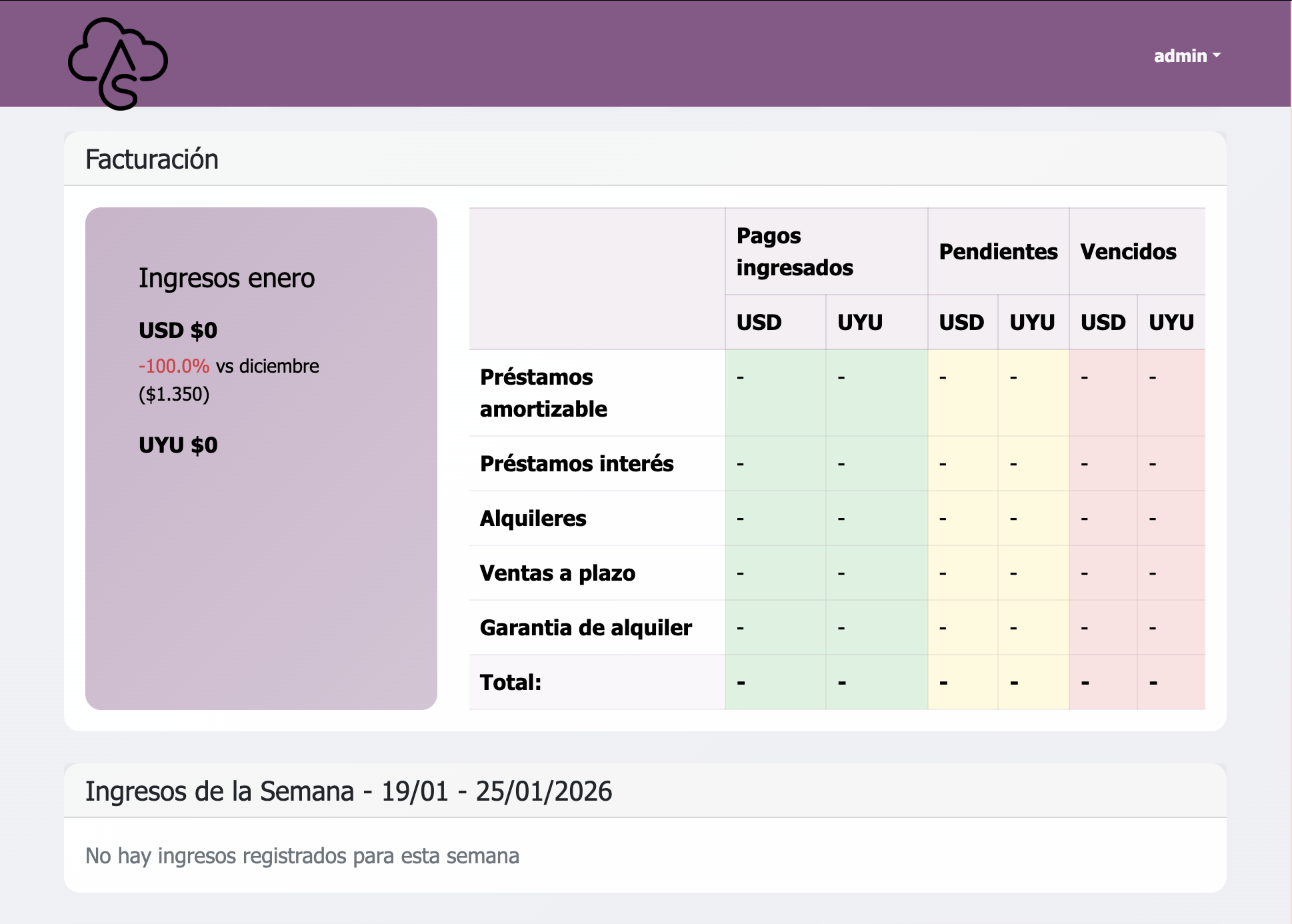Image resolution: width=1292 pixels, height=924 pixels.
Task: Click the Total: row label
Action: tap(510, 682)
